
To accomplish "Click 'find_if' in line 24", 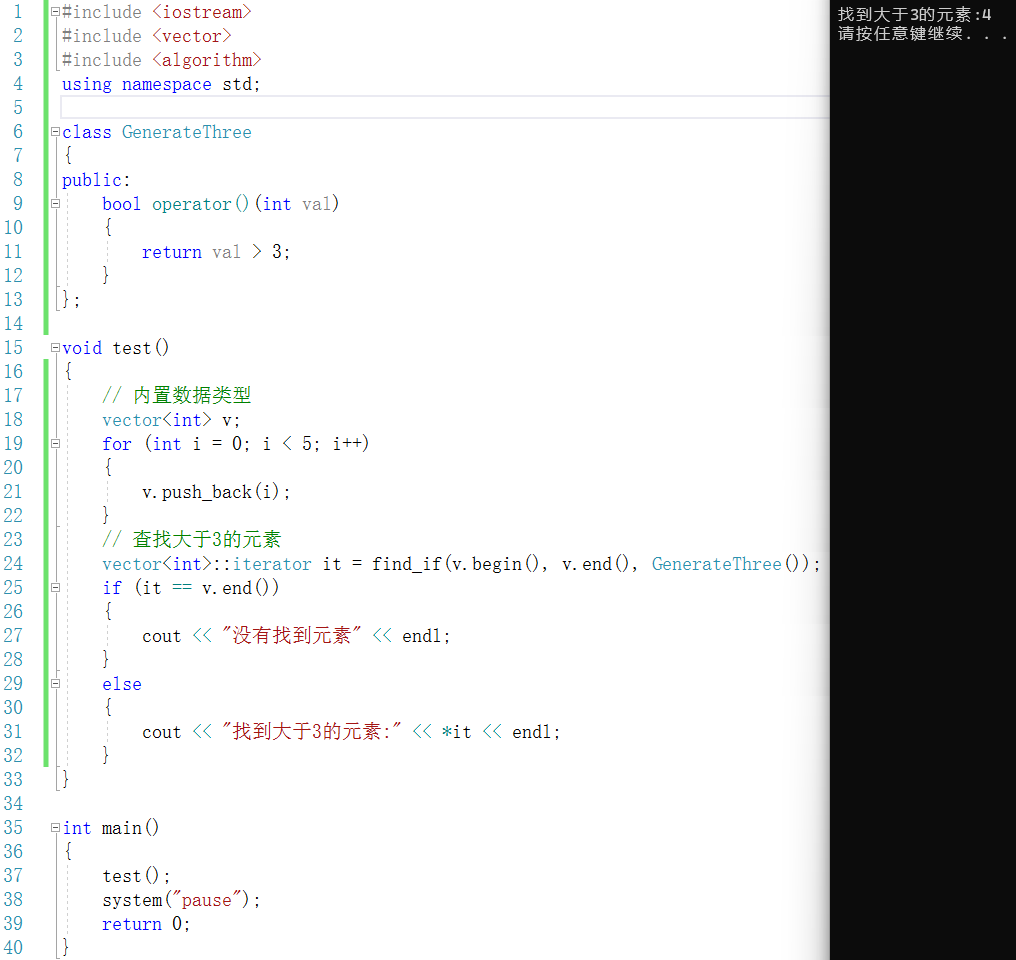I will [406, 564].
